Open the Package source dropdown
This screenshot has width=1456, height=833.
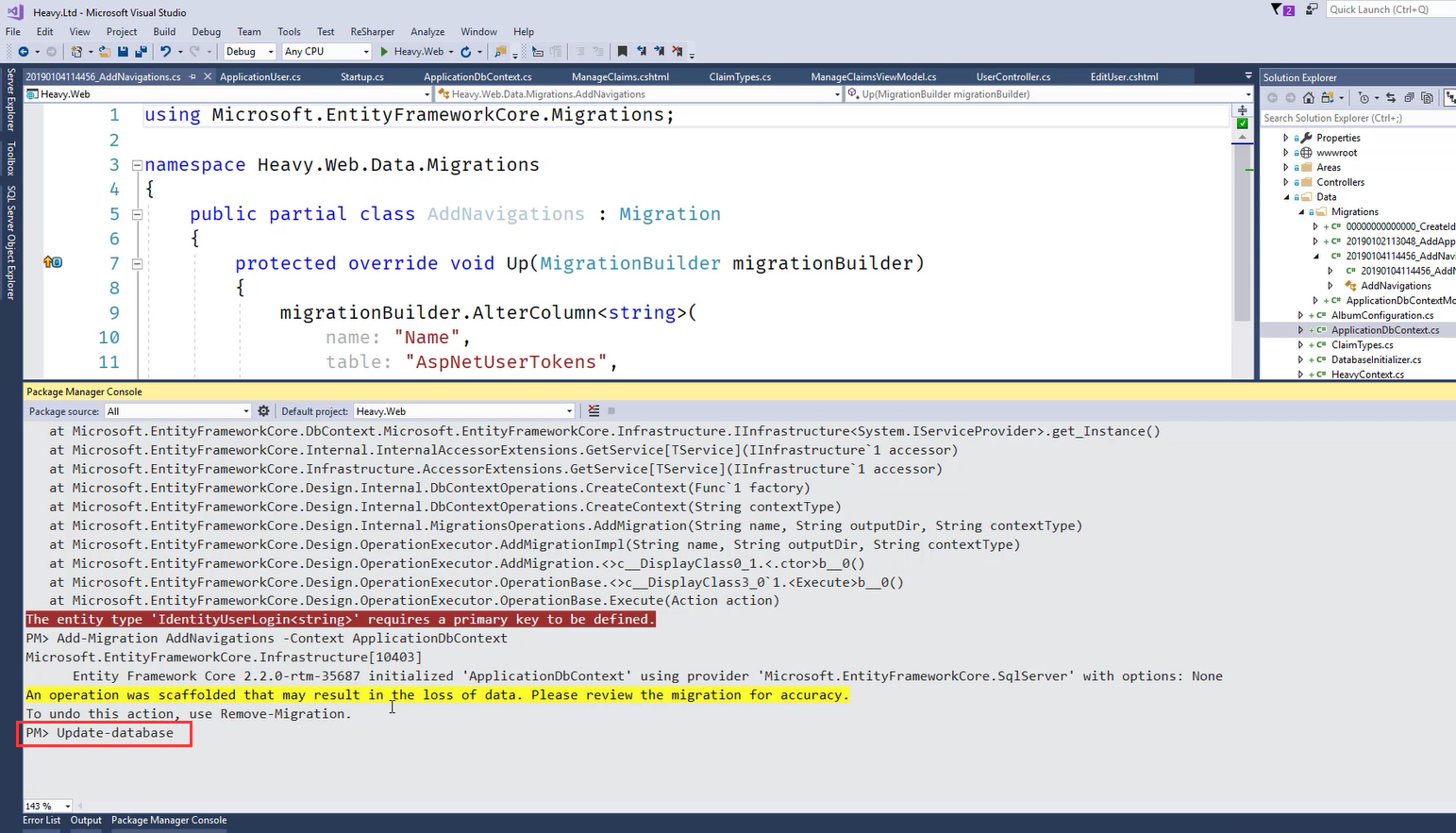177,411
